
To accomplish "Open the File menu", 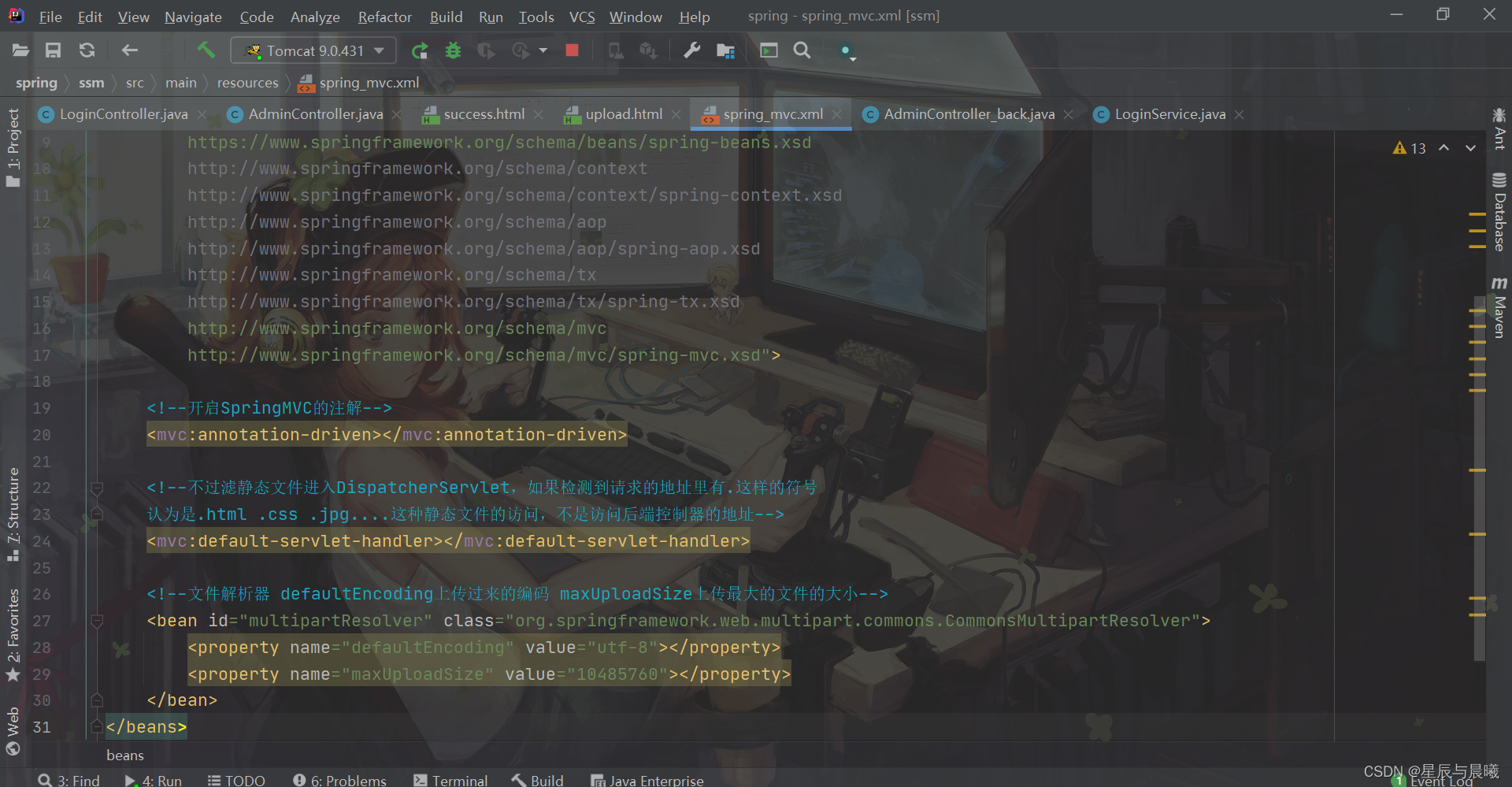I will 50,17.
